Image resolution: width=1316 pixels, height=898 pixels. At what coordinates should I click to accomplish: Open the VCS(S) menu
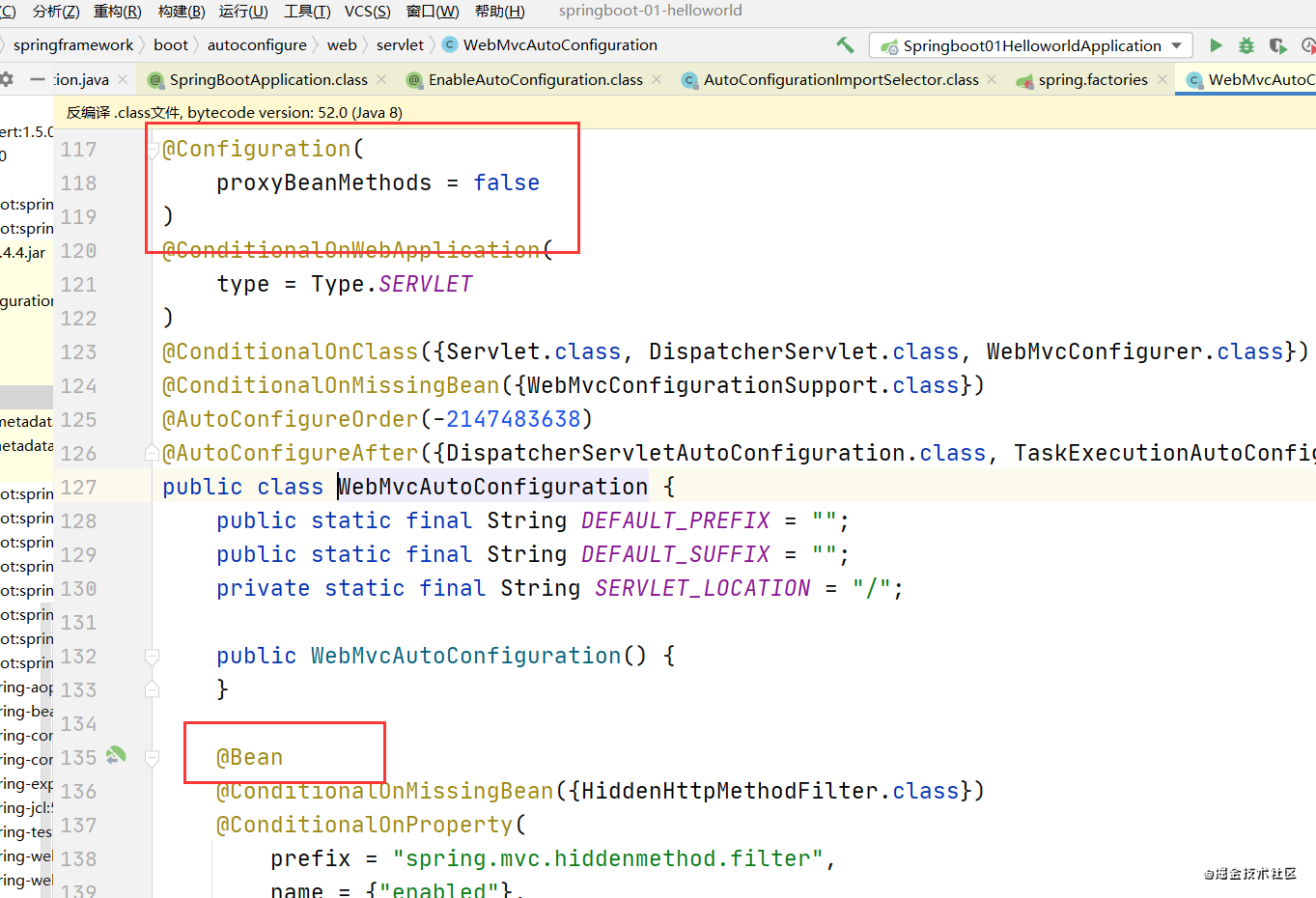(x=368, y=11)
